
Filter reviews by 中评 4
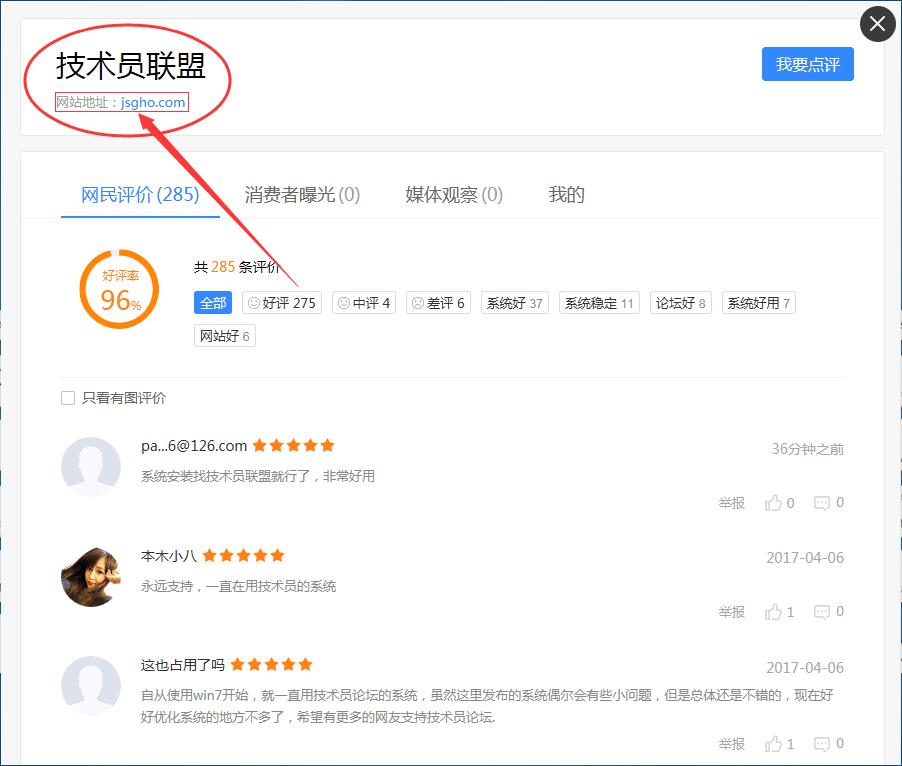click(x=363, y=303)
